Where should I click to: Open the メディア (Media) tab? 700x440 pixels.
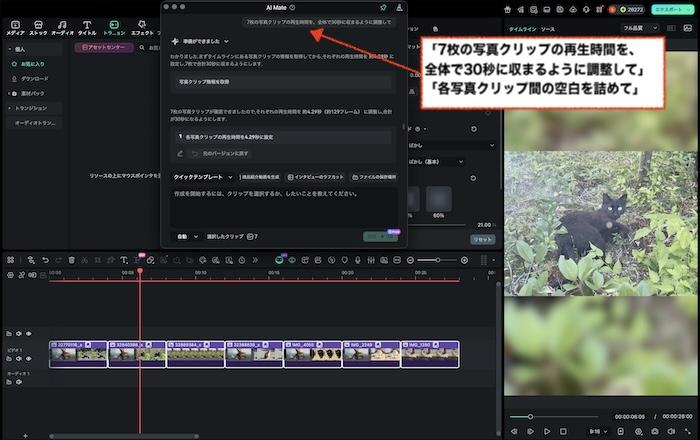[15, 28]
